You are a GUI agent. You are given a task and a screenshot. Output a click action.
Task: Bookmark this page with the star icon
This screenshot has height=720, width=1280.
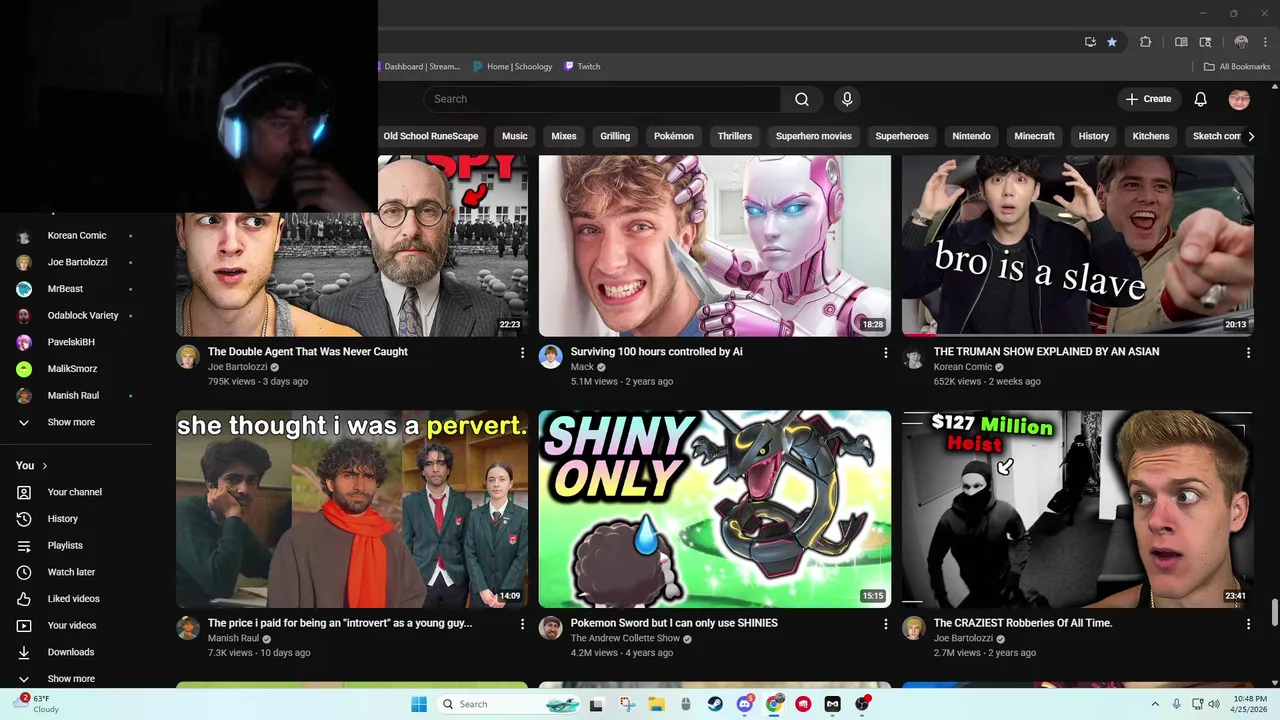pos(1112,42)
